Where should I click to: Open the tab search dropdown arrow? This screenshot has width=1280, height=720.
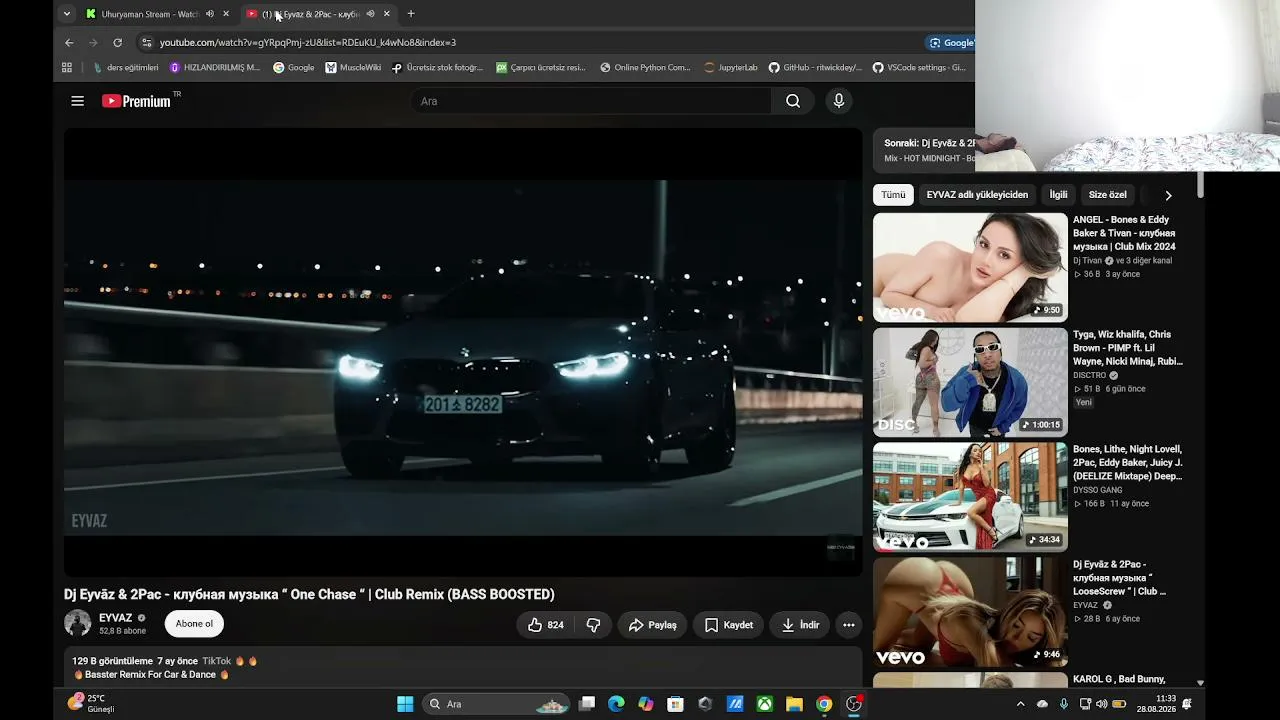66,14
